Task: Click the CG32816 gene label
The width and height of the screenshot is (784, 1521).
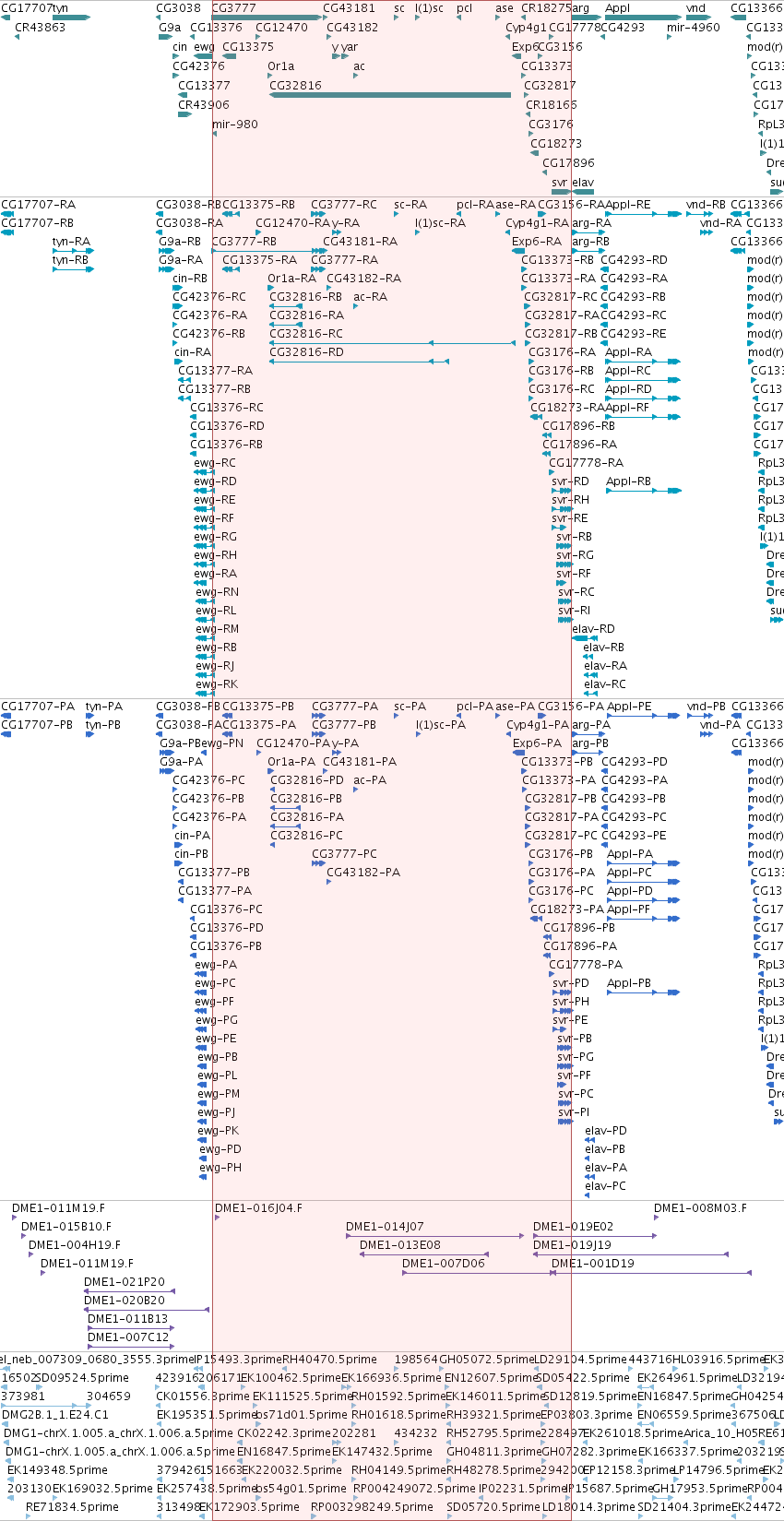Action: pyautogui.click(x=295, y=86)
